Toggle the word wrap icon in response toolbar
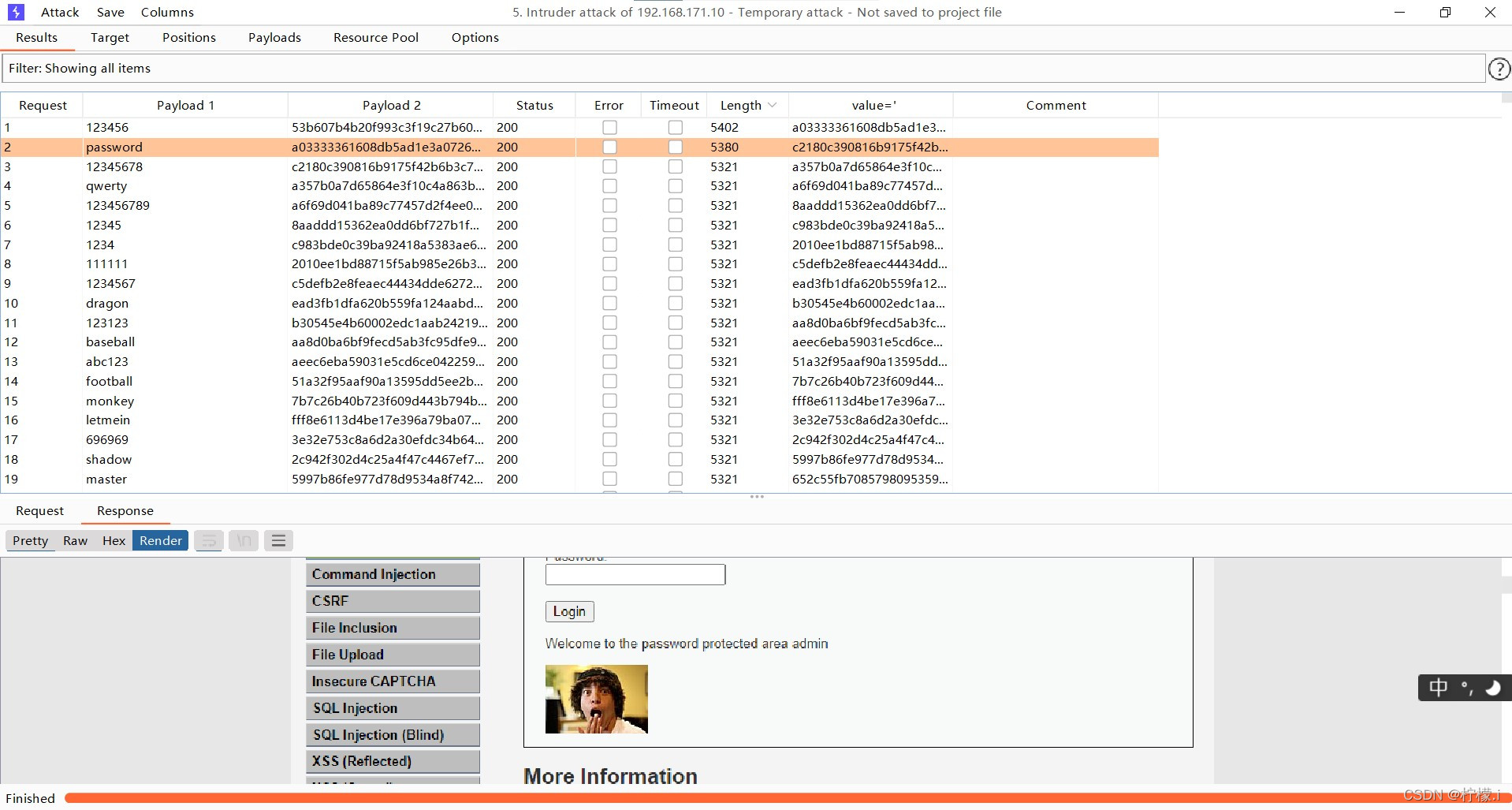The width and height of the screenshot is (1512, 810). (x=209, y=540)
